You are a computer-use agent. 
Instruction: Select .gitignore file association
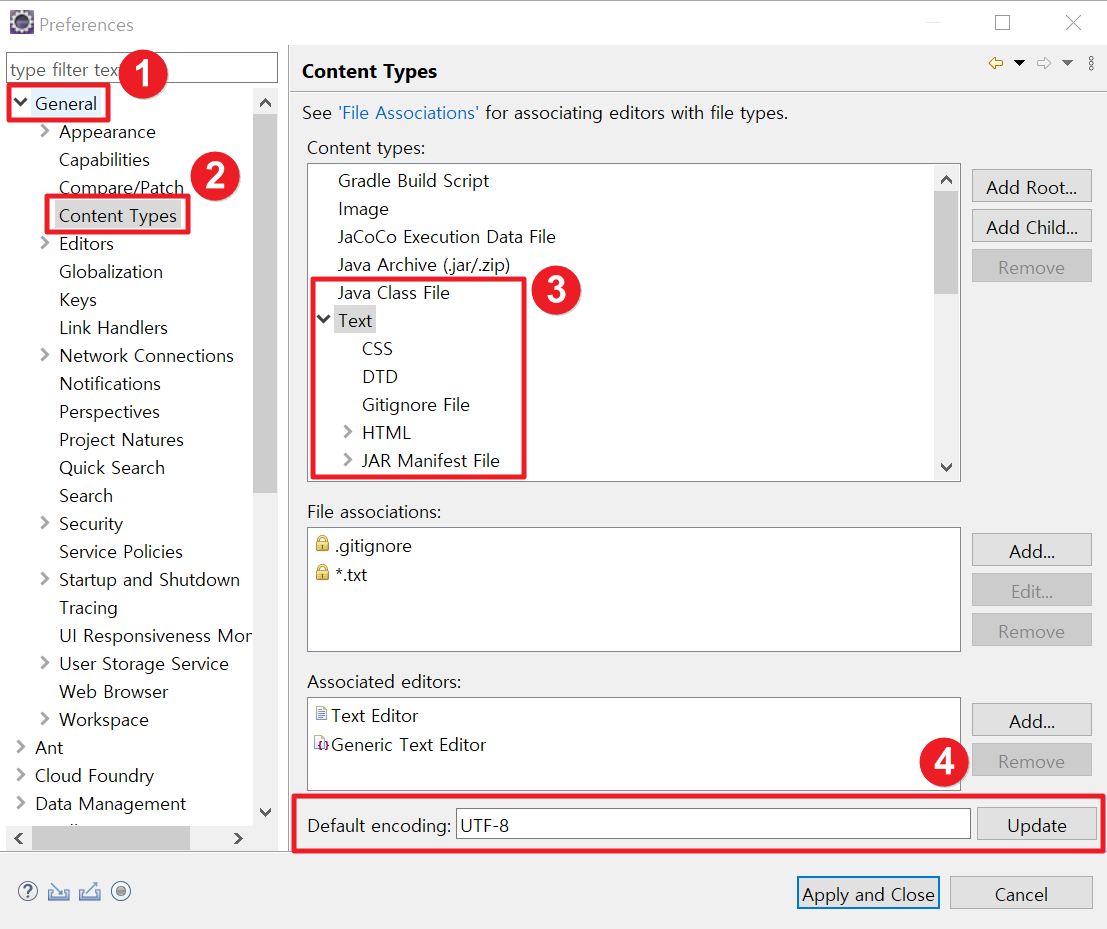click(373, 546)
